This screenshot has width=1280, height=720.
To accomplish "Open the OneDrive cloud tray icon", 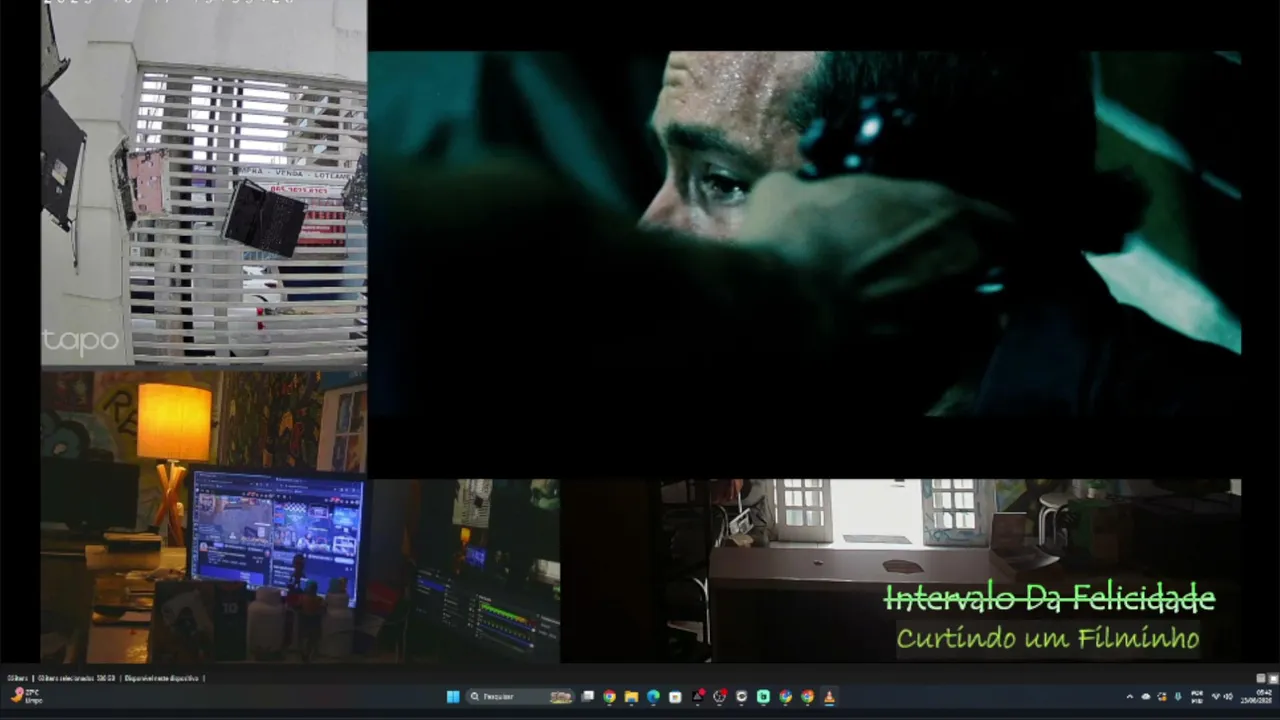I will click(x=1146, y=697).
